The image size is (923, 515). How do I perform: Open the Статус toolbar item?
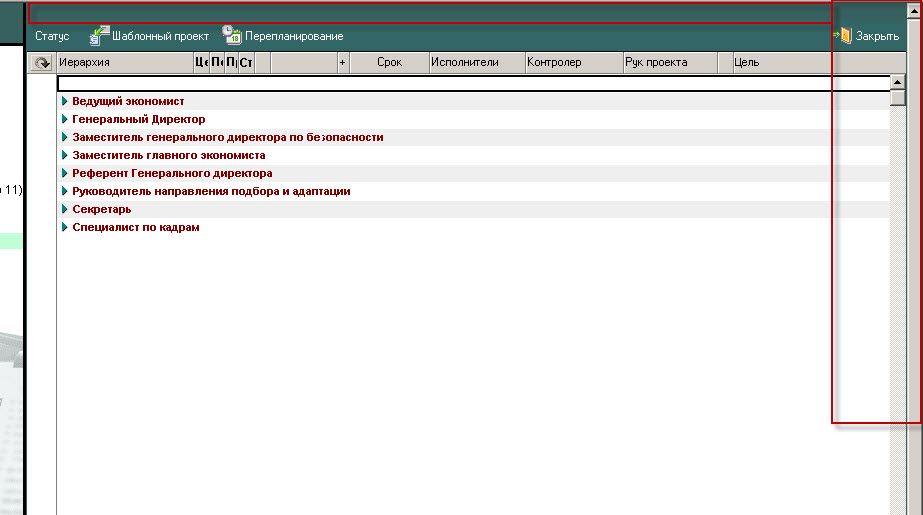tap(52, 36)
